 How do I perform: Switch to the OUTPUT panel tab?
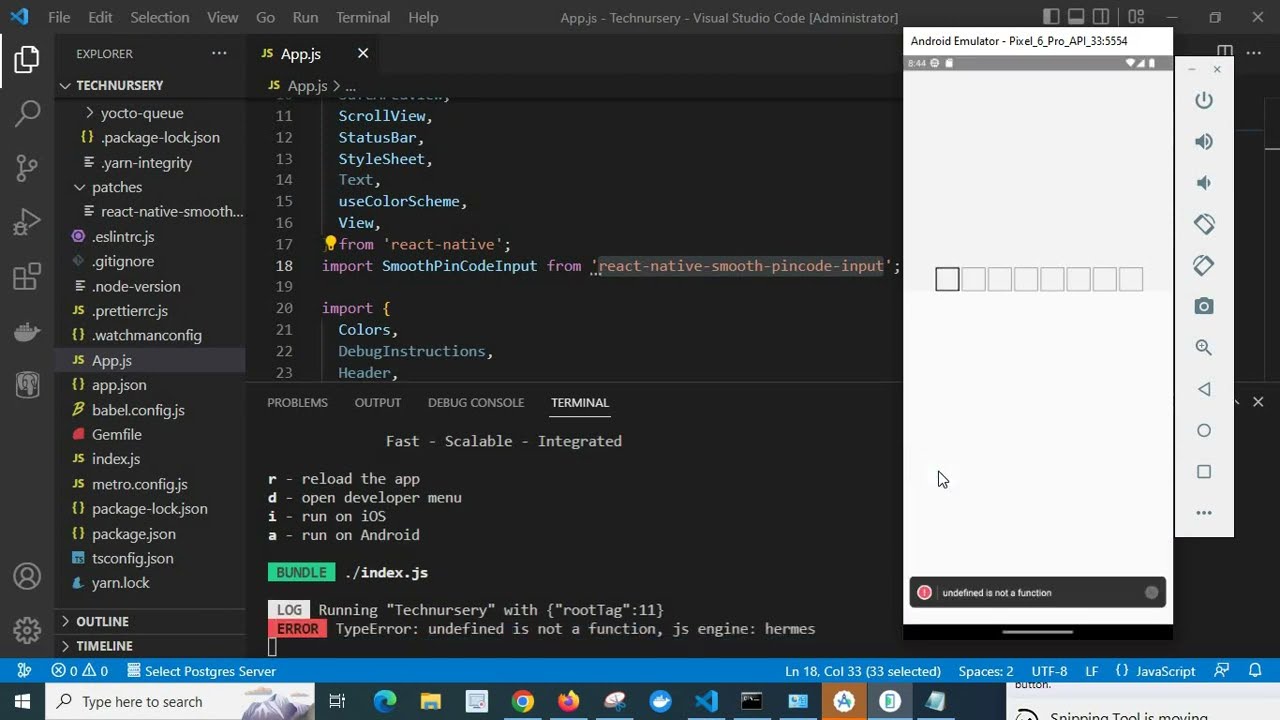click(377, 402)
